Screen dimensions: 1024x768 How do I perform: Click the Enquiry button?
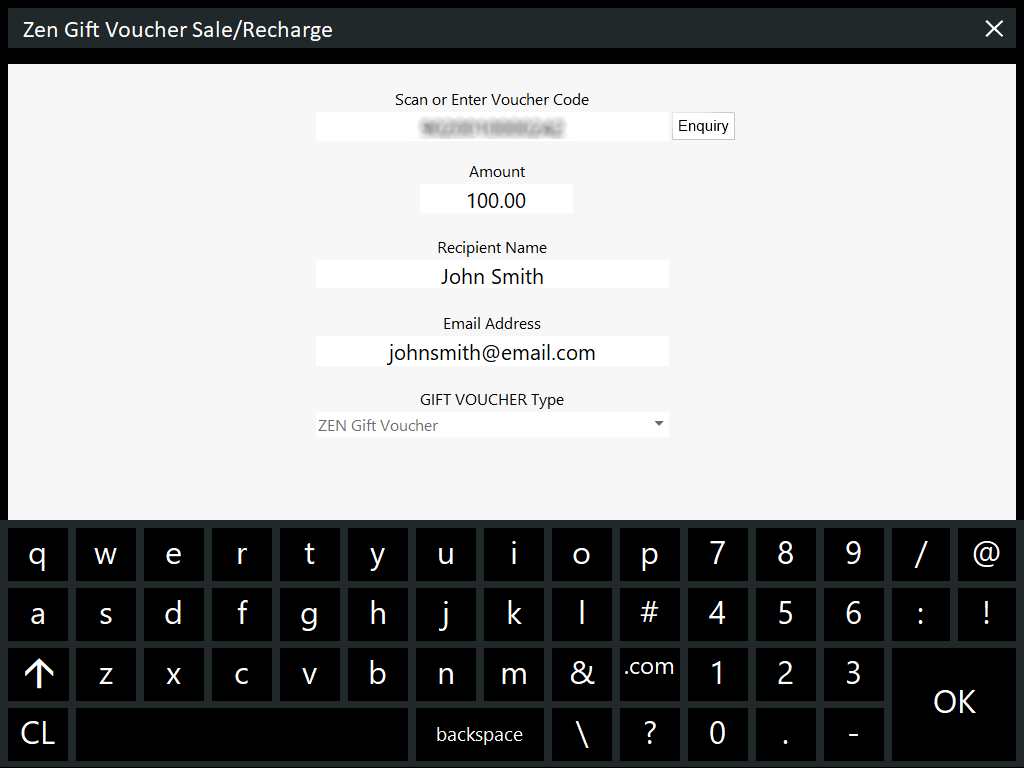point(703,126)
